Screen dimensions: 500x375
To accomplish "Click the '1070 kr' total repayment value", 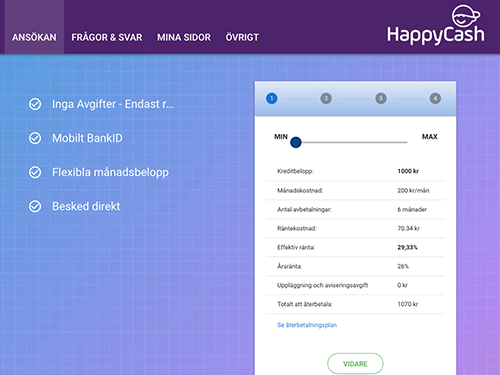I will [408, 304].
